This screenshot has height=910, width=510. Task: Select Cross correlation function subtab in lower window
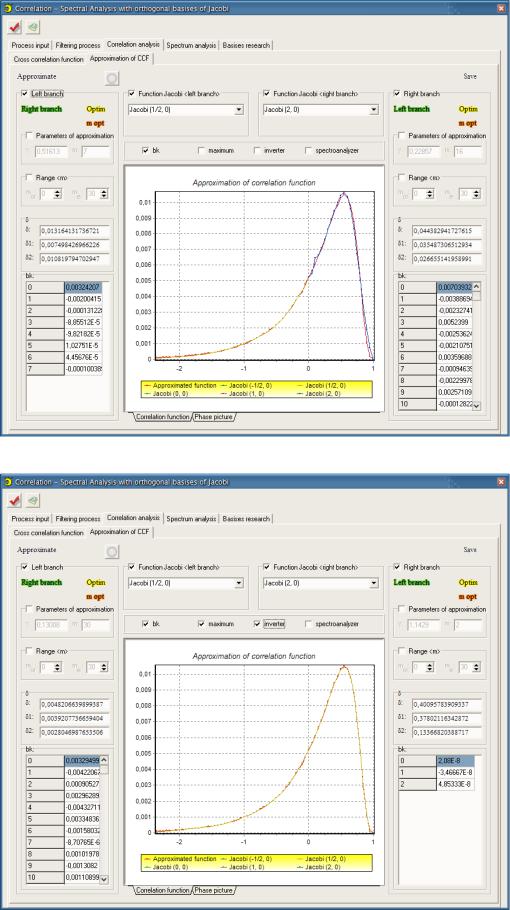coord(48,533)
